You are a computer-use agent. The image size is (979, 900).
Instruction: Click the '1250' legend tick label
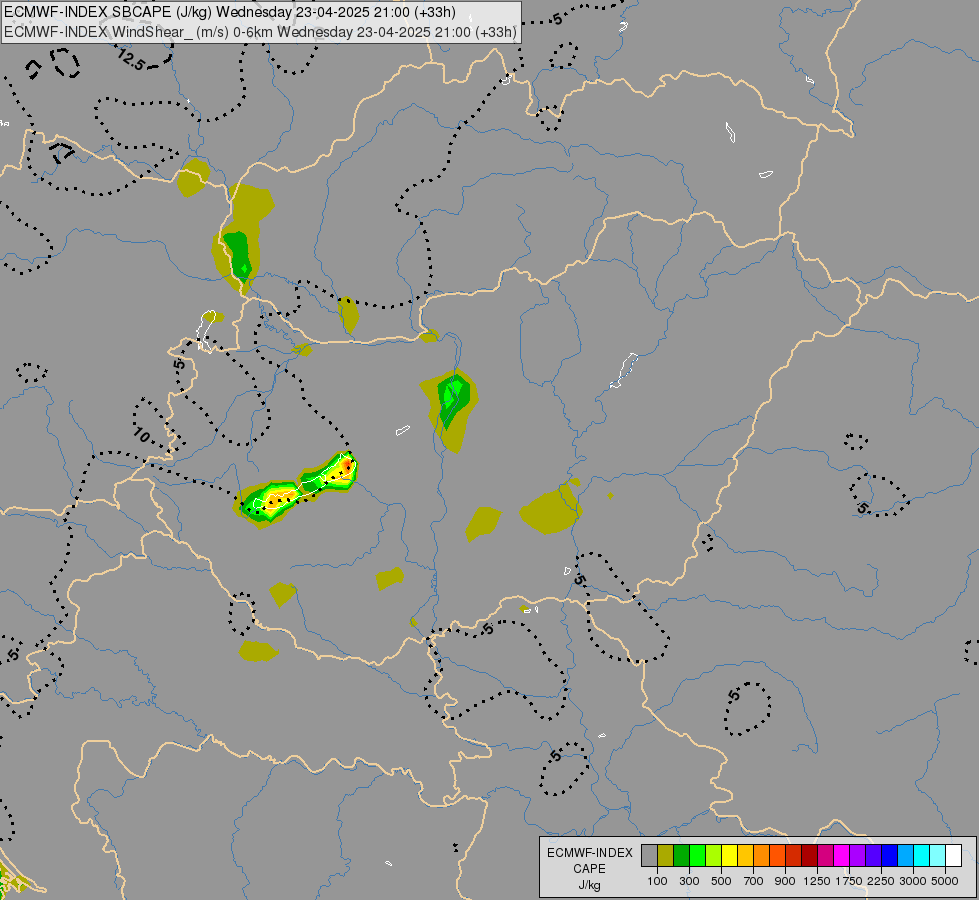click(817, 881)
